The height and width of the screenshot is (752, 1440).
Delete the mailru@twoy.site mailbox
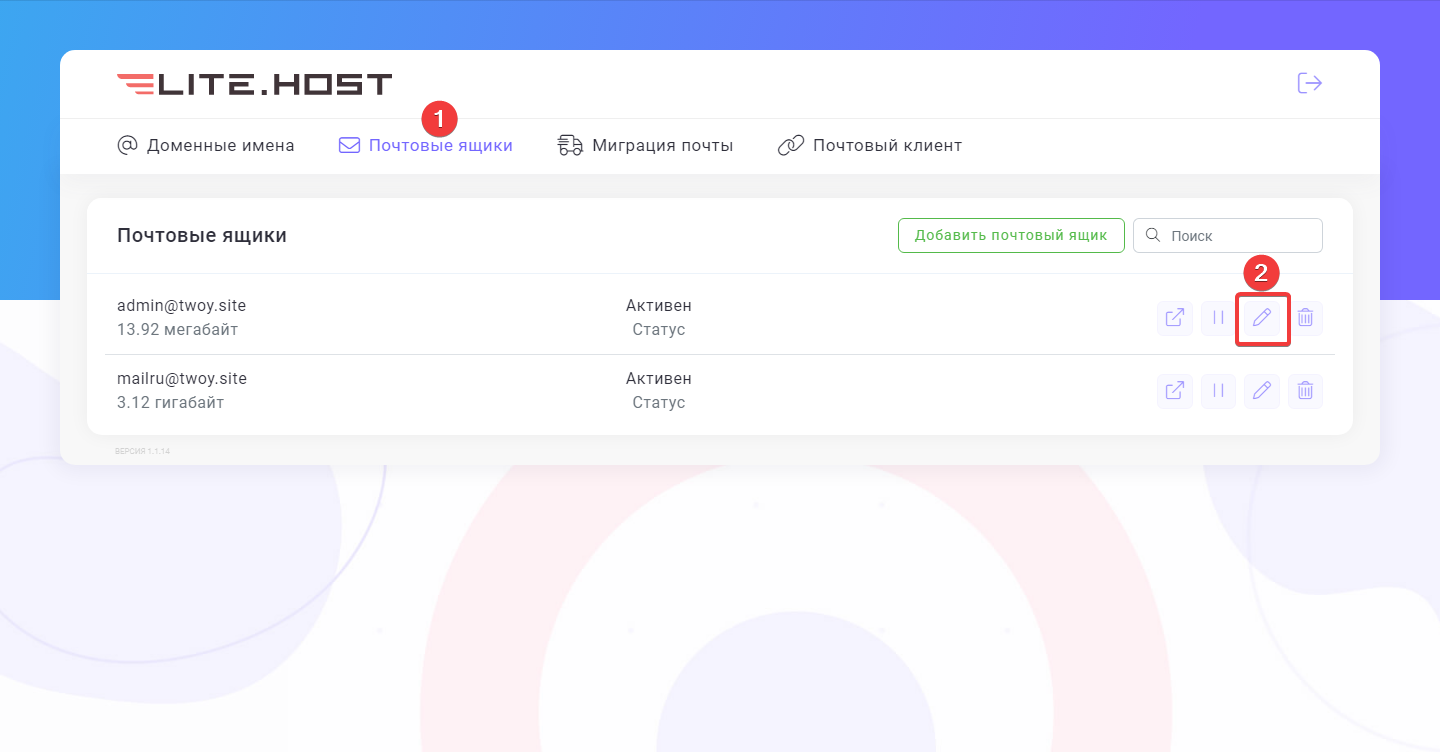coord(1305,391)
